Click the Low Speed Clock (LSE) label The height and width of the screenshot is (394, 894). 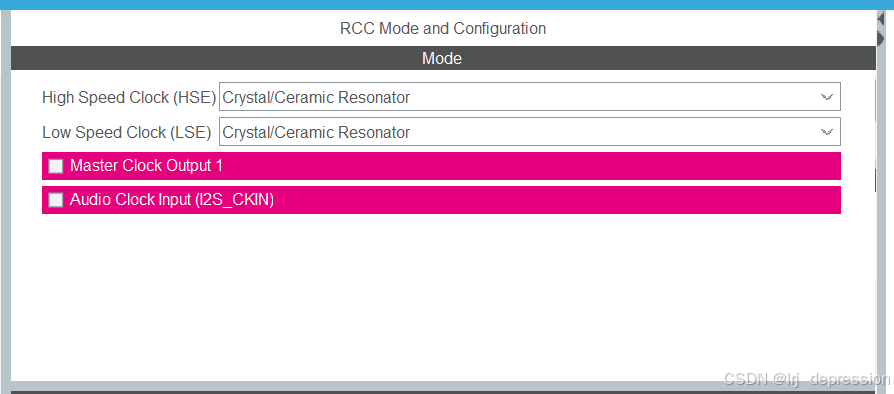click(127, 132)
